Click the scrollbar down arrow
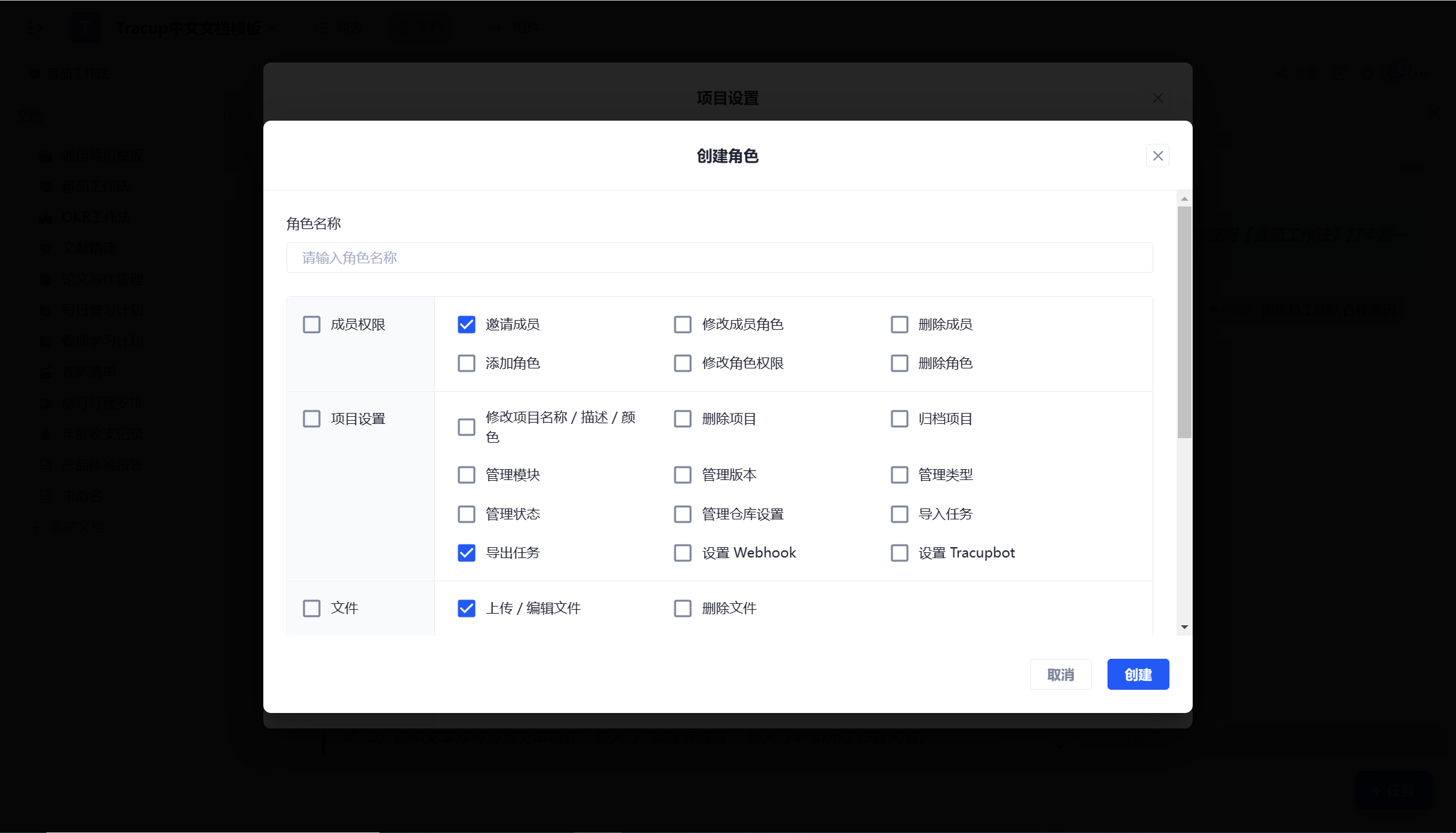Viewport: 1456px width, 833px height. pos(1184,627)
